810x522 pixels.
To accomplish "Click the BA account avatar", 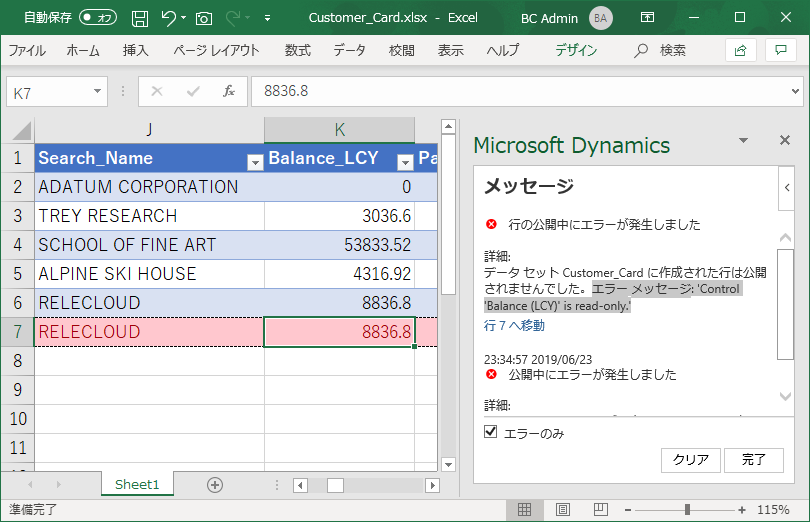I will pyautogui.click(x=600, y=18).
